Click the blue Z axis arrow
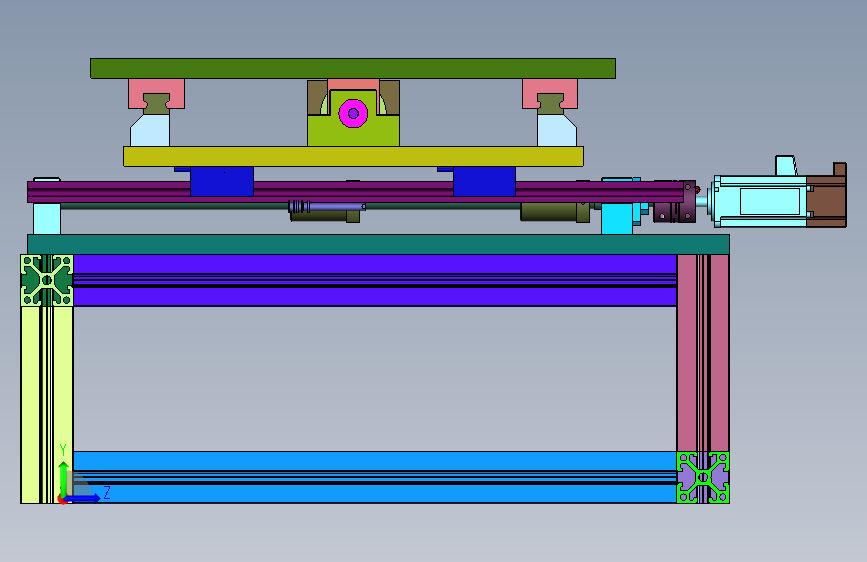This screenshot has height=562, width=867. tap(83, 498)
